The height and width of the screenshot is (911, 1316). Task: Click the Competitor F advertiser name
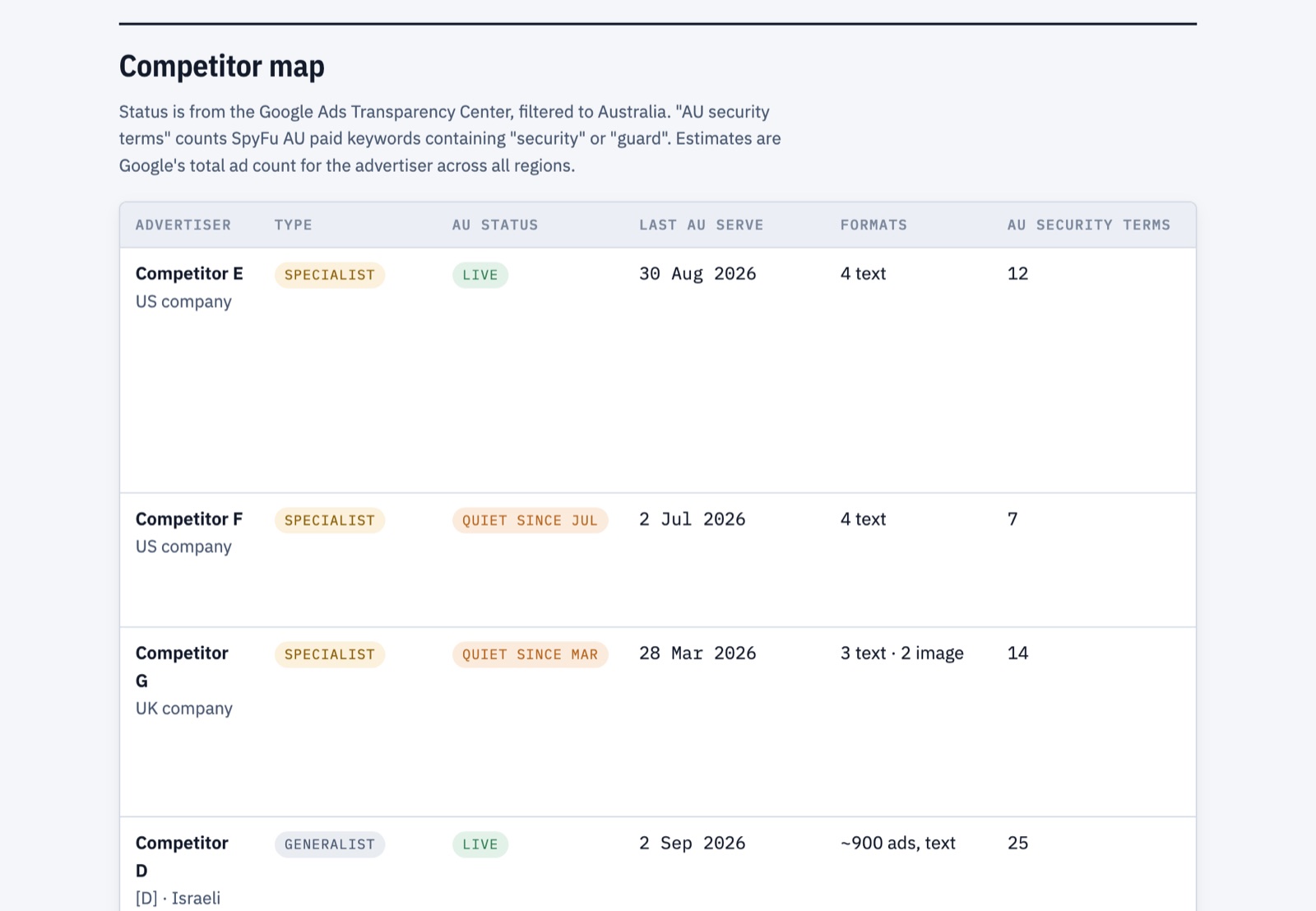(x=189, y=519)
